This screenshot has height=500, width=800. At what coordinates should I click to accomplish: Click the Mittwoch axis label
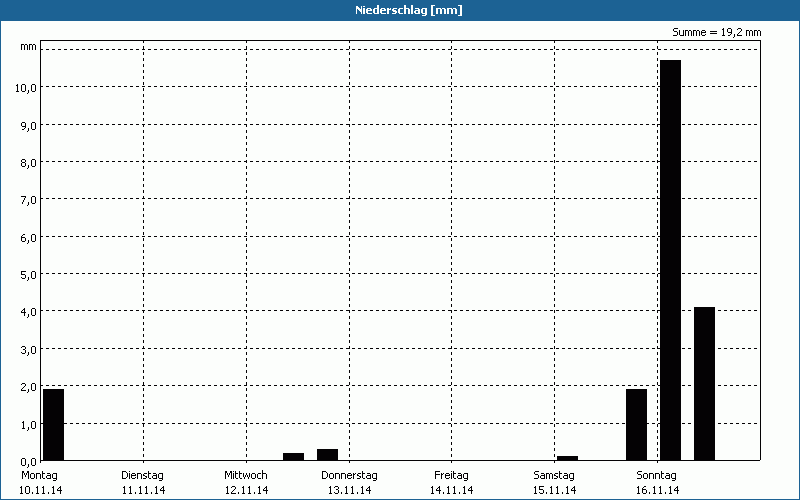pyautogui.click(x=246, y=476)
